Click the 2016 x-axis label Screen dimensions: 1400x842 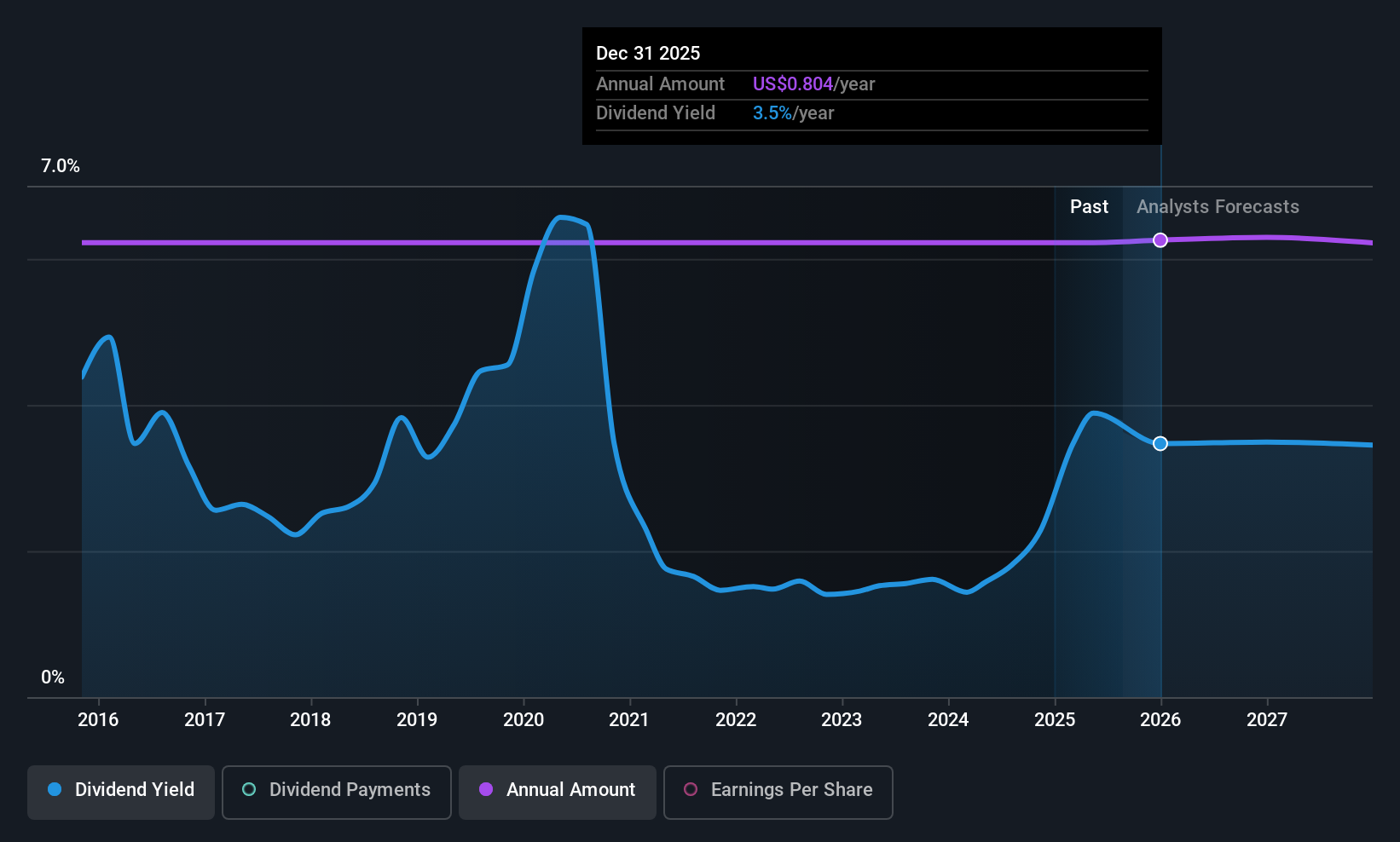(98, 719)
